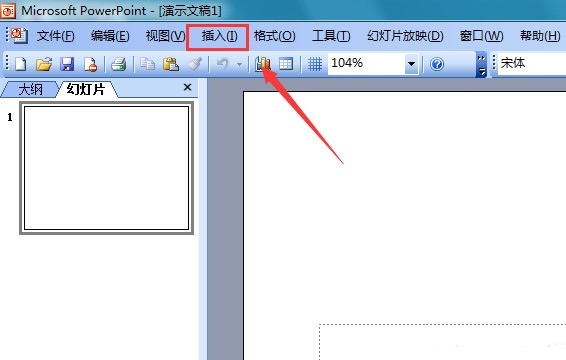Expand toolbar options overflow arrow
566x360 pixels.
481,65
